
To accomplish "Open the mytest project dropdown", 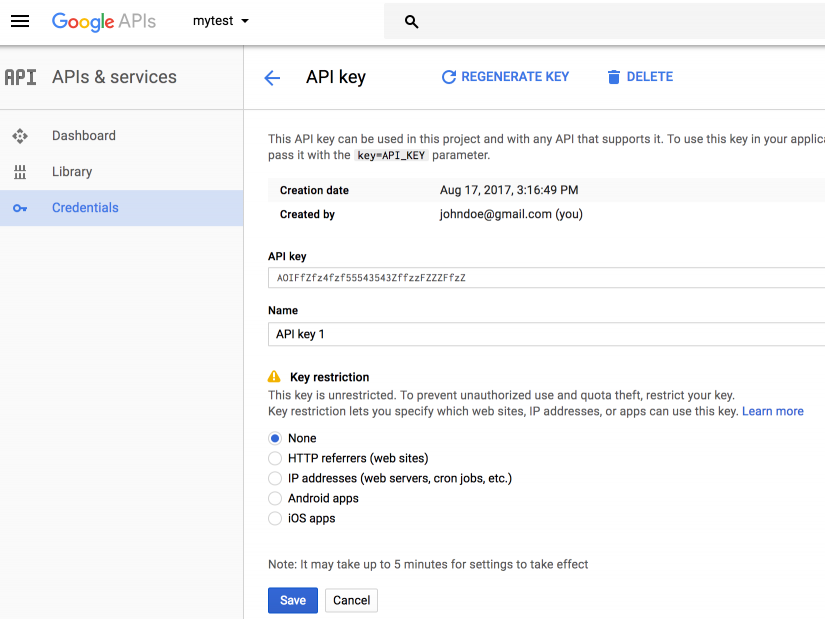I will (221, 21).
